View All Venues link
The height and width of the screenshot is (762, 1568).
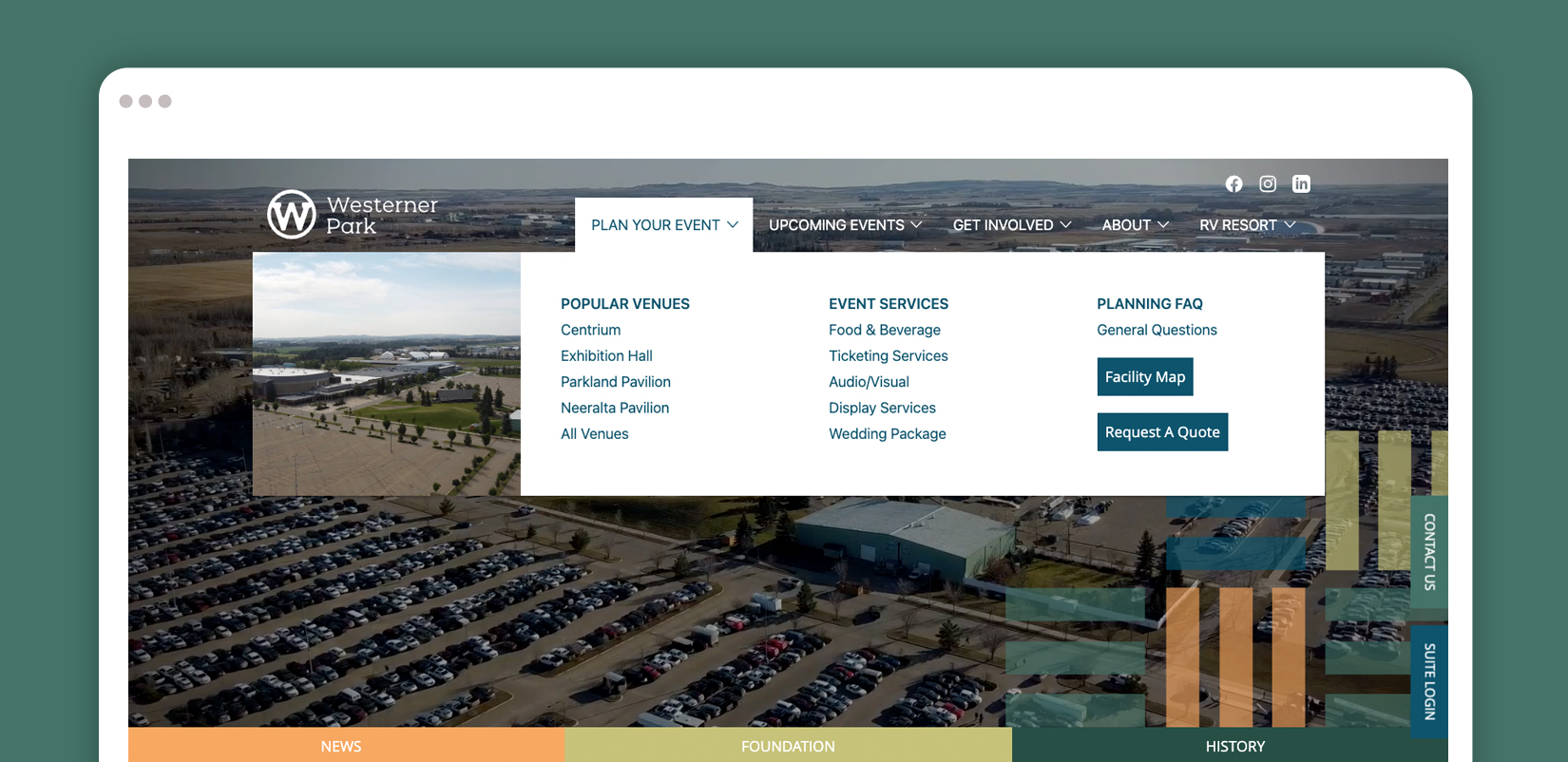(595, 434)
